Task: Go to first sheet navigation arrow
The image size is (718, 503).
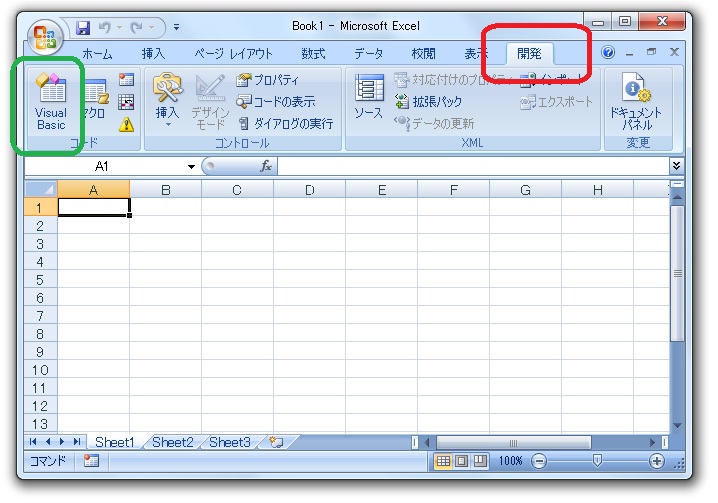Action: pos(33,442)
